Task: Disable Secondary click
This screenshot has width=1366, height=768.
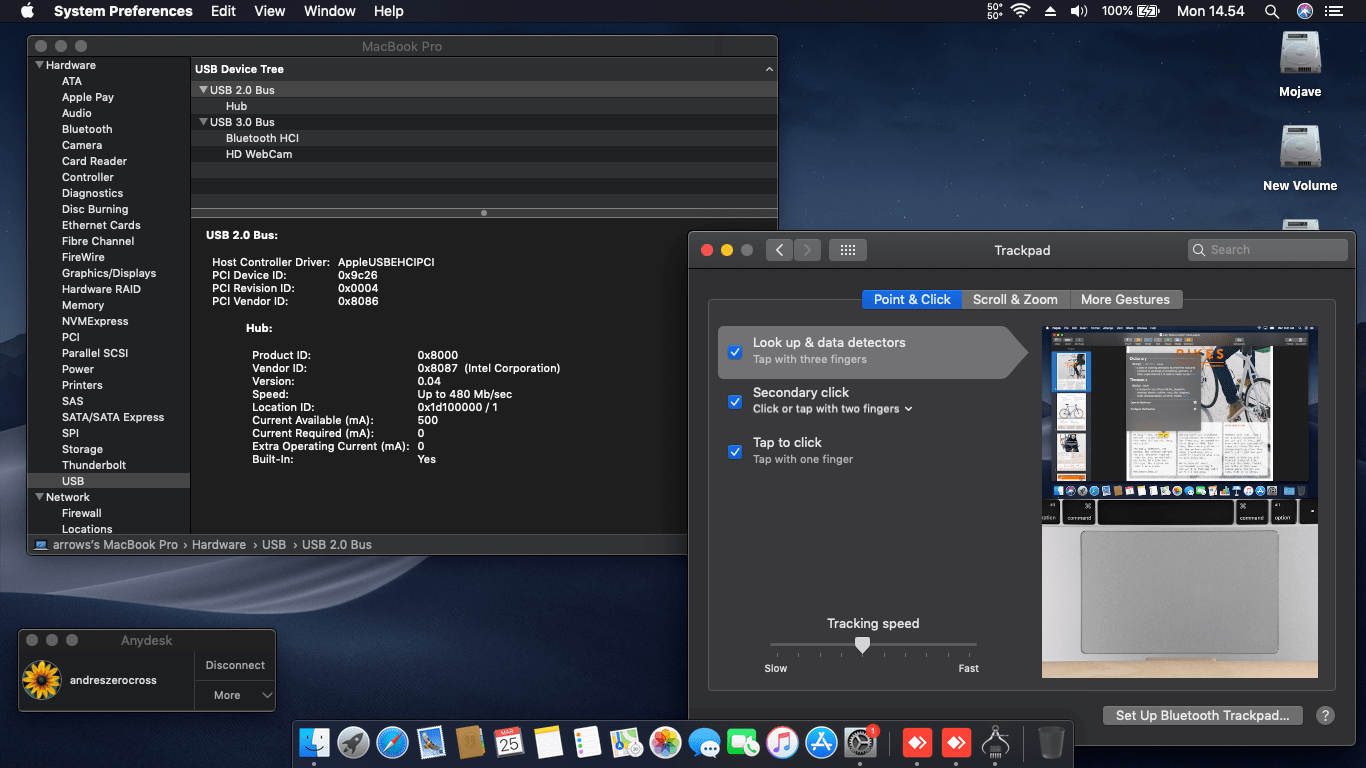Action: point(735,402)
